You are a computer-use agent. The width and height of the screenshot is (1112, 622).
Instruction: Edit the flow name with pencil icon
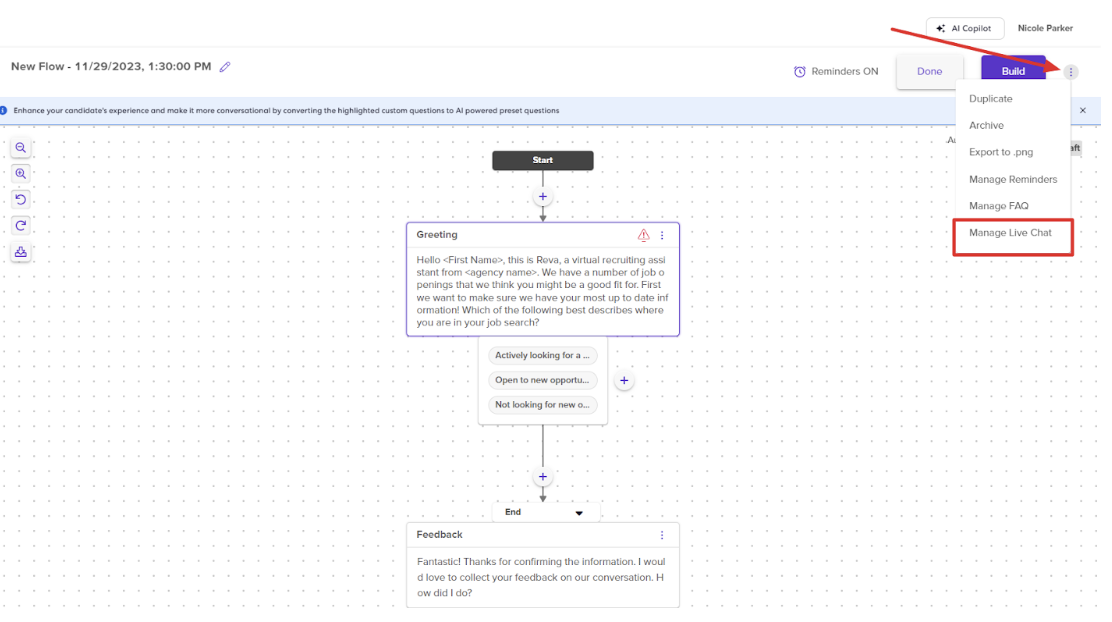[225, 67]
